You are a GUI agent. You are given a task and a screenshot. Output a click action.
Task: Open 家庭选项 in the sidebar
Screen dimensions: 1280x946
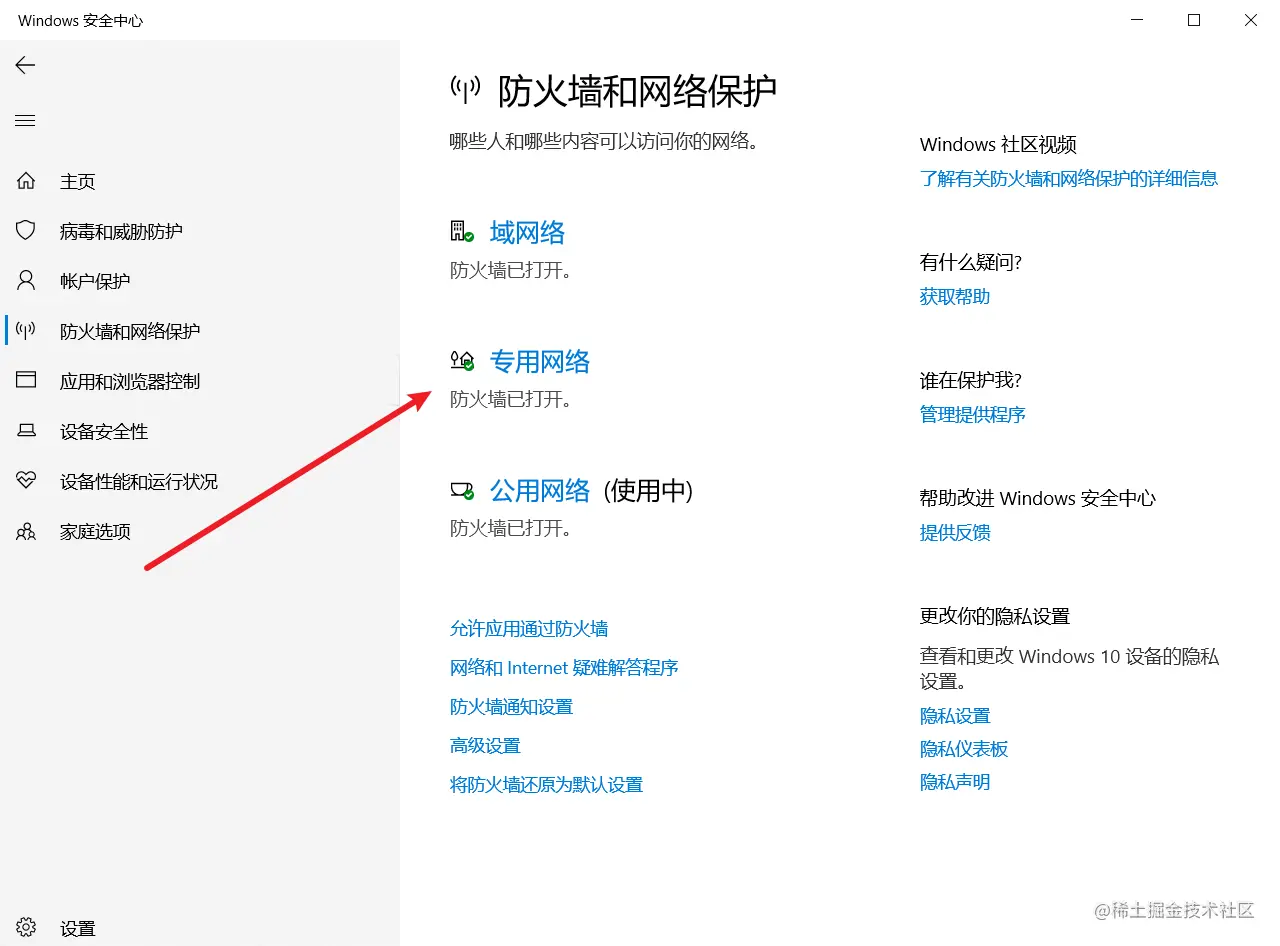(95, 531)
